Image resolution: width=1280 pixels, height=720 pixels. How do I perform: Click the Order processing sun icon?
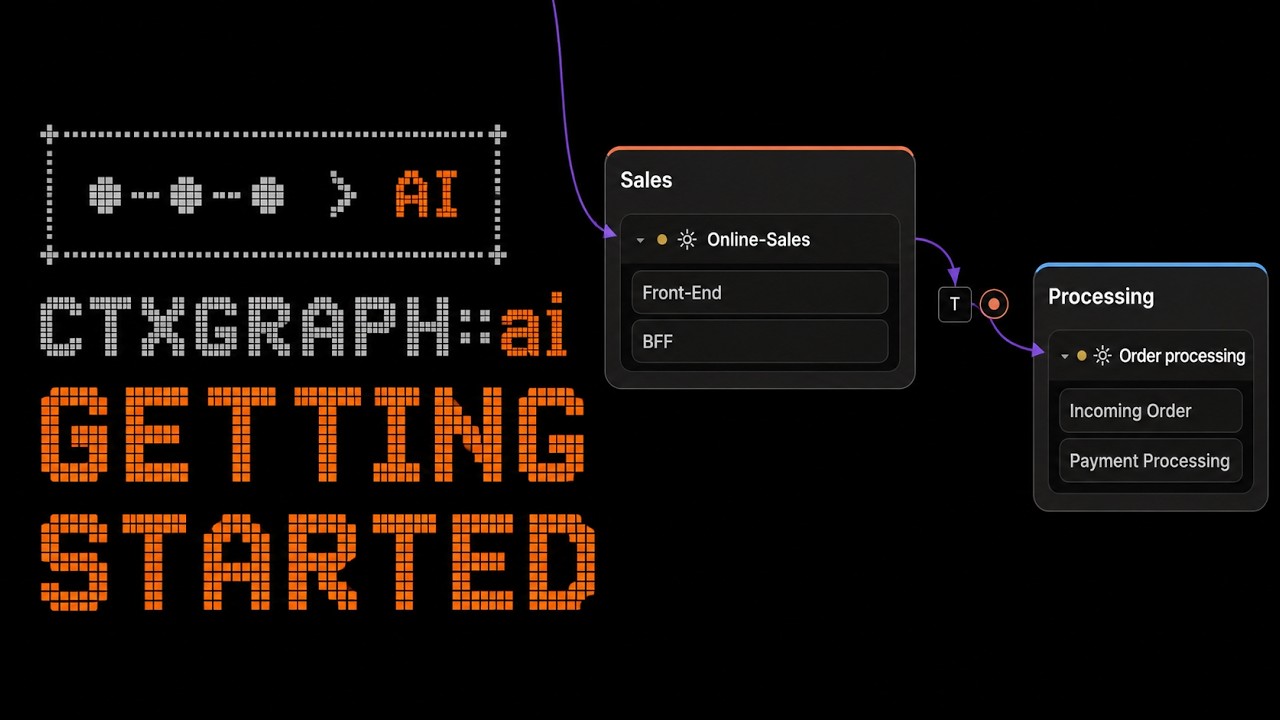tap(1102, 356)
